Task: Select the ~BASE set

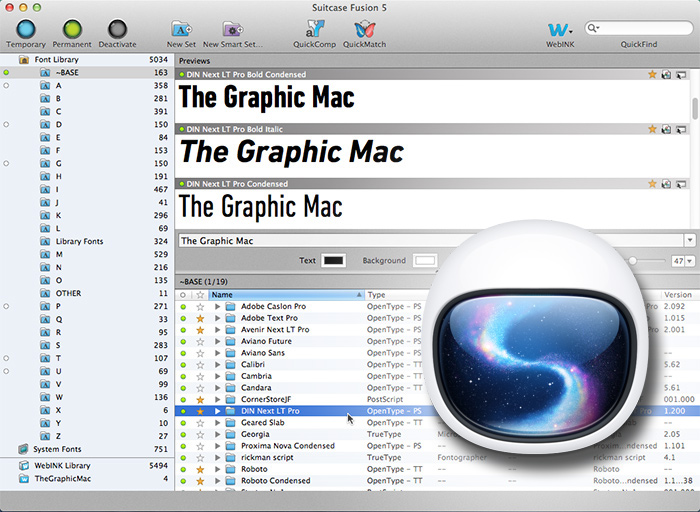Action: (x=87, y=72)
